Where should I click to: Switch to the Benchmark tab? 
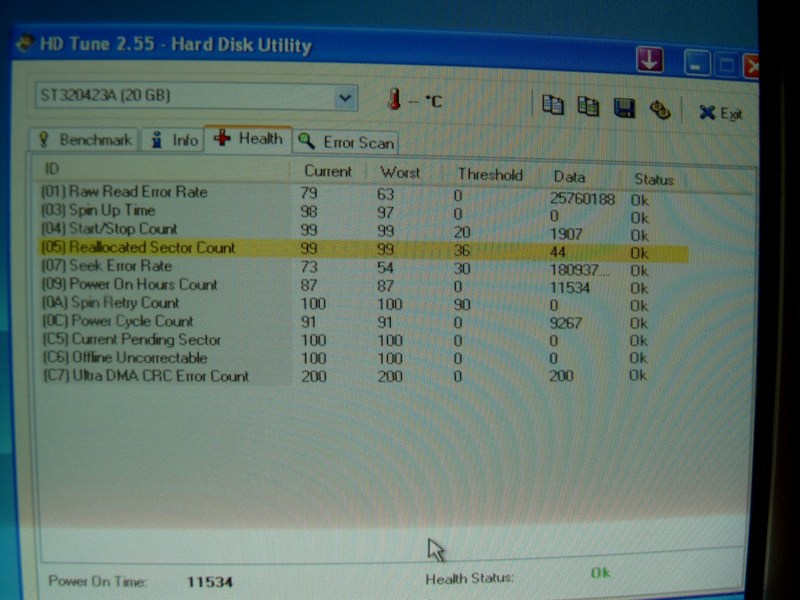[85, 139]
